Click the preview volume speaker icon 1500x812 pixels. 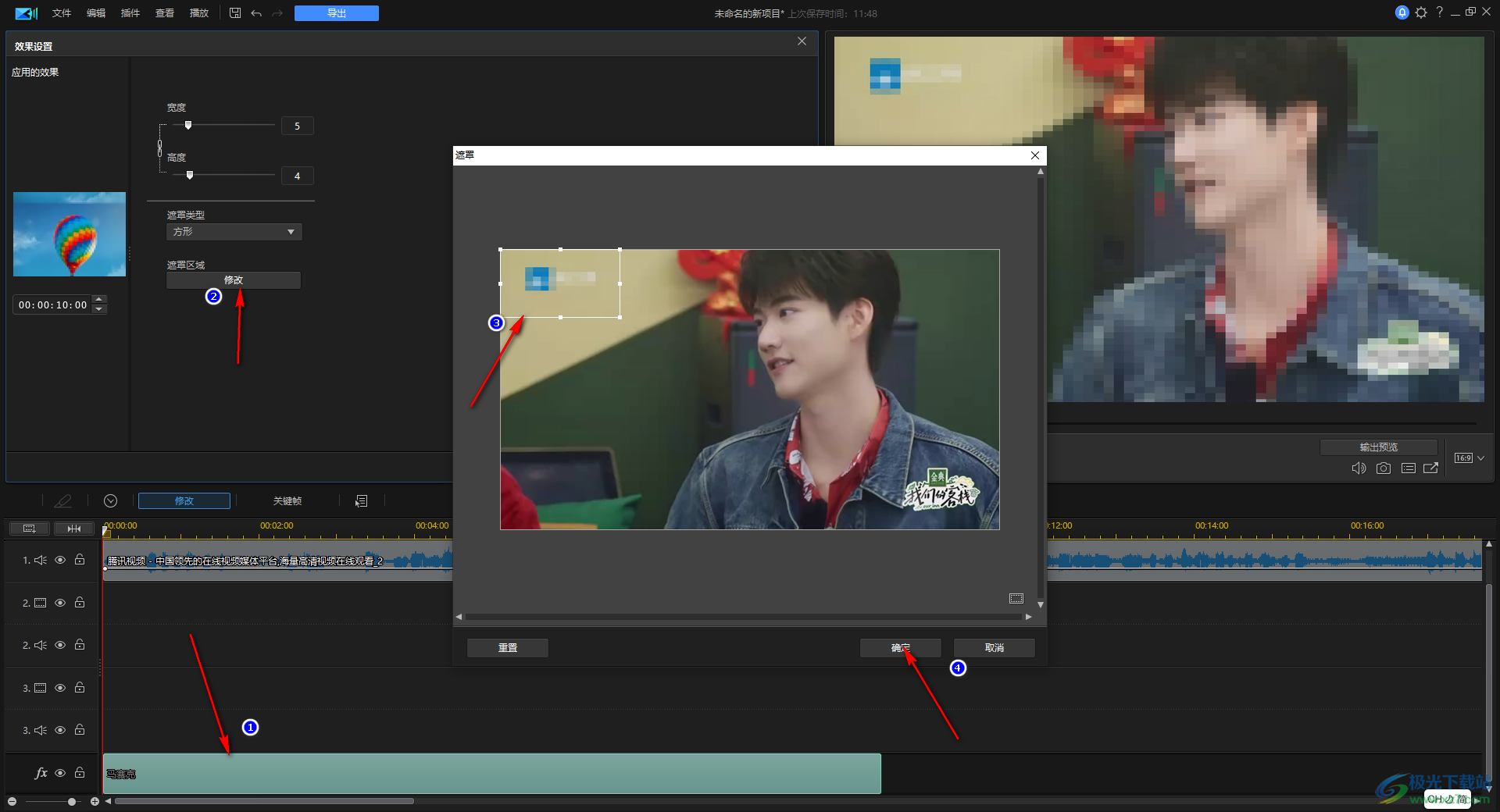click(x=1359, y=468)
